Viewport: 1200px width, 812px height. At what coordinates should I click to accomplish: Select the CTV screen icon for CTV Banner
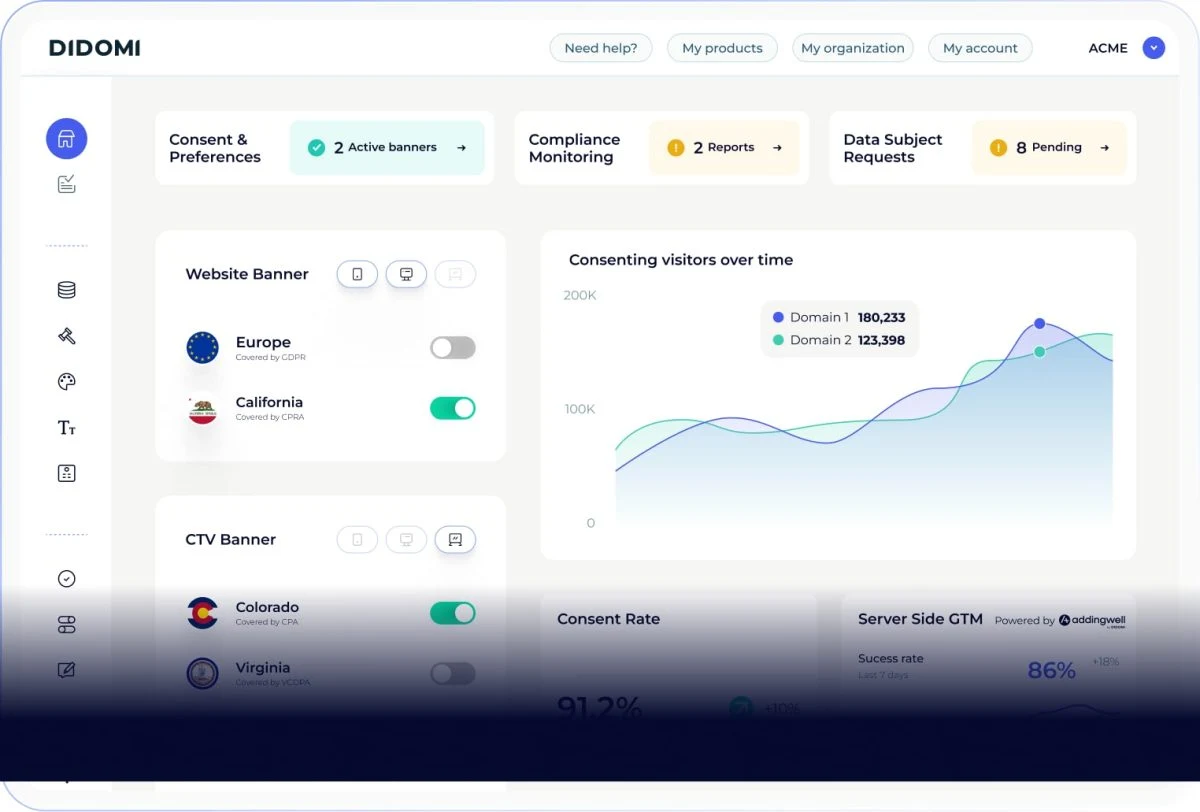(x=455, y=539)
